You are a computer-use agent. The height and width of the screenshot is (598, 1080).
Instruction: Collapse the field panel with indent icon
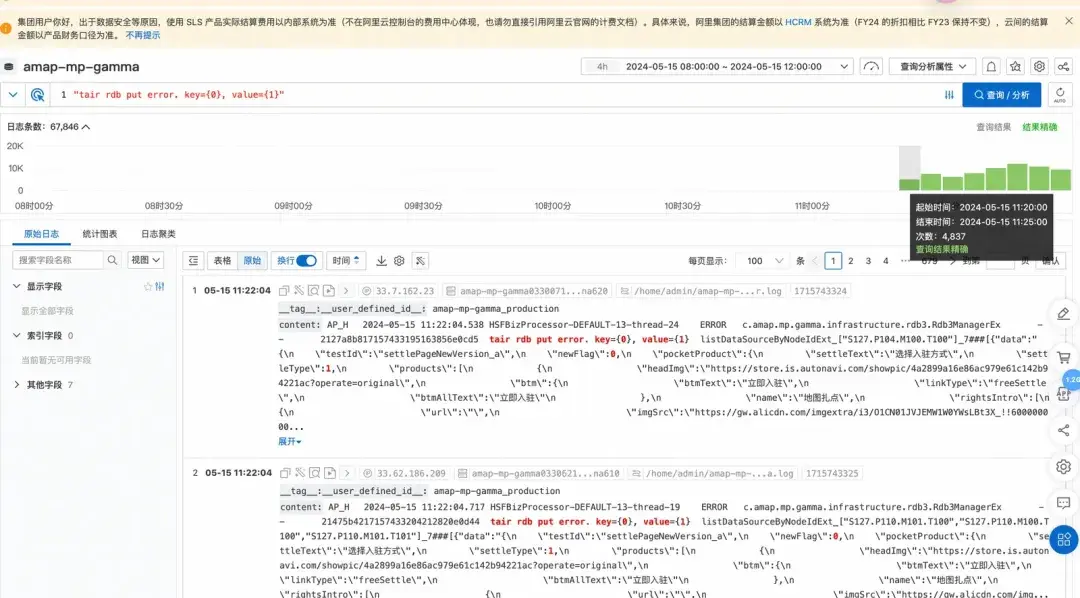tap(194, 261)
